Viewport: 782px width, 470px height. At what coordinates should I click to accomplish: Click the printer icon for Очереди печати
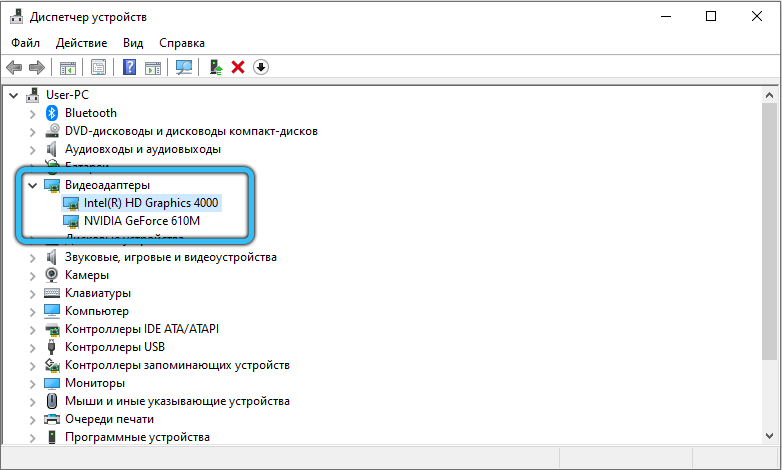click(x=52, y=419)
